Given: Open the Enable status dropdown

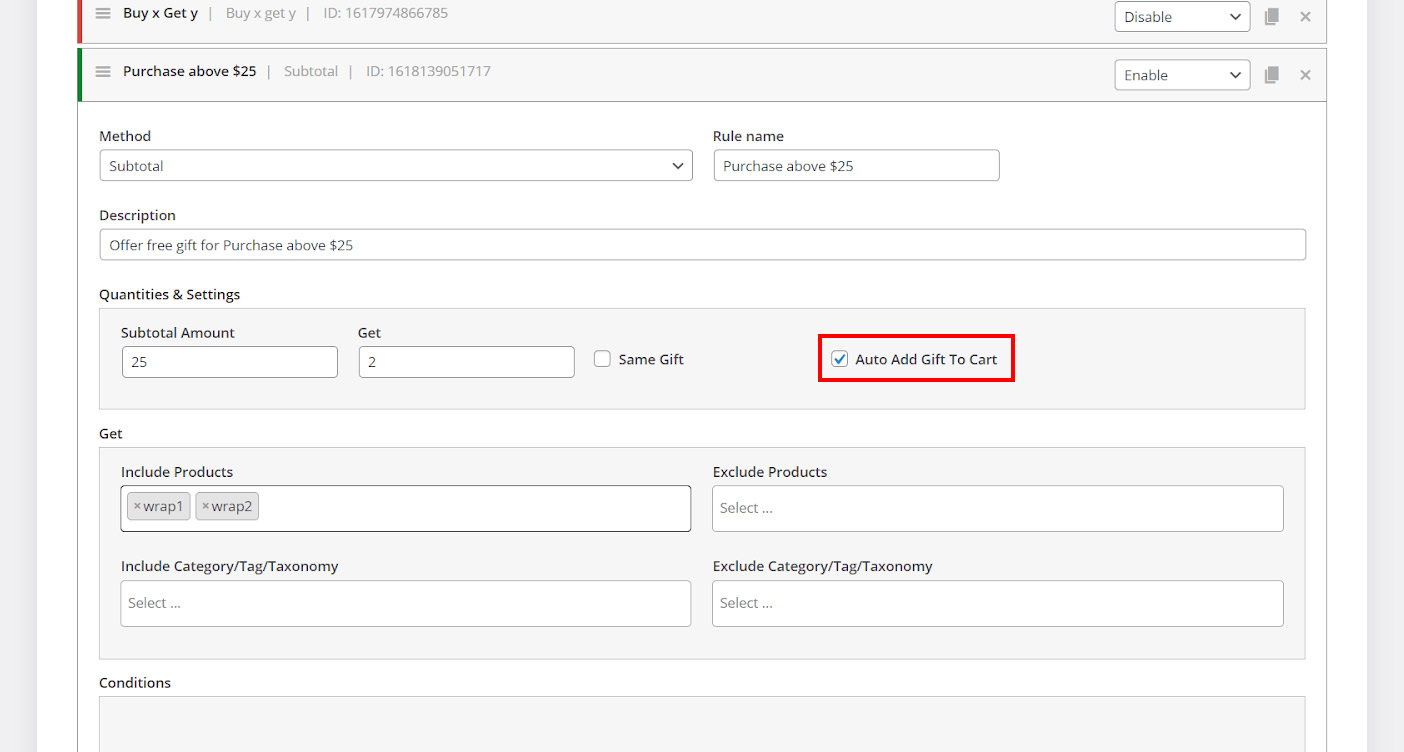Looking at the screenshot, I should click(x=1181, y=75).
